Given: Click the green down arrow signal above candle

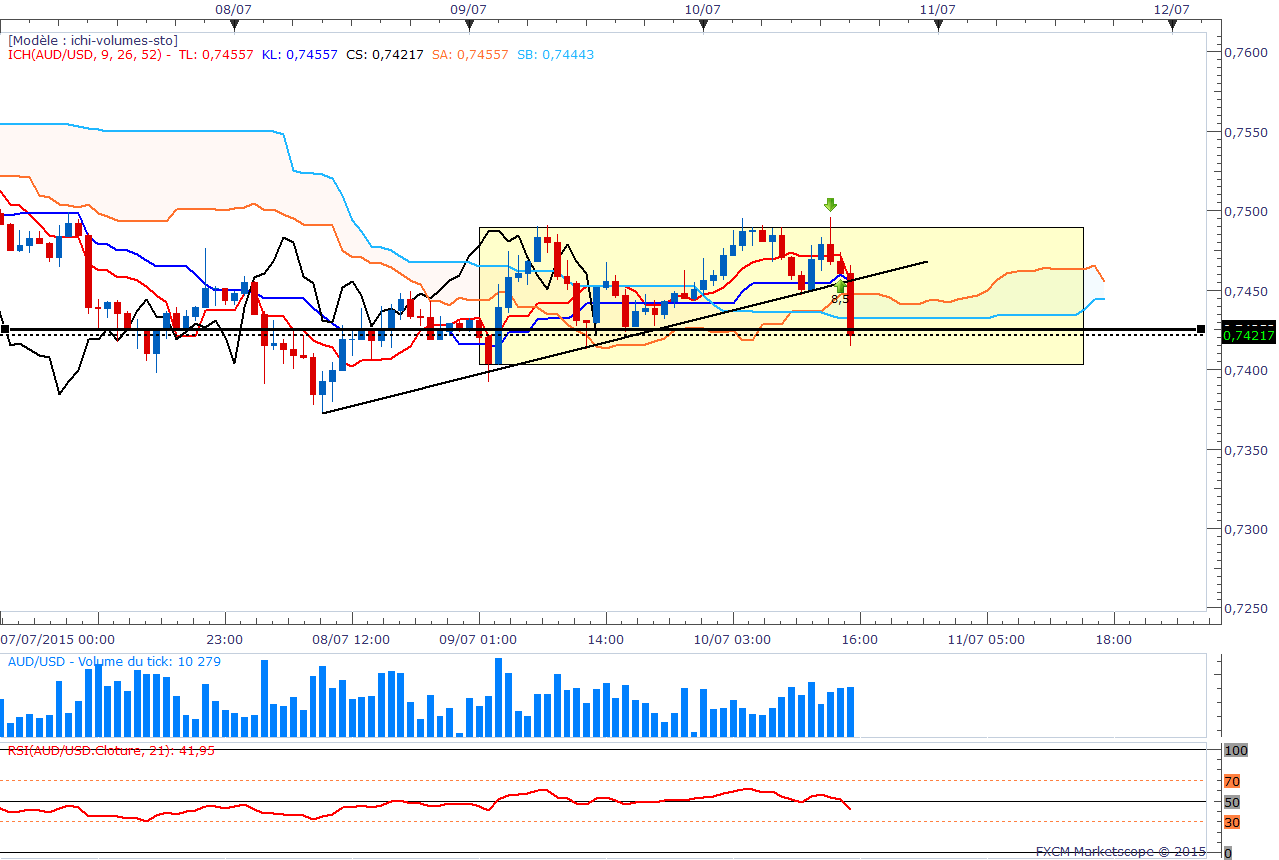Looking at the screenshot, I should point(830,205).
